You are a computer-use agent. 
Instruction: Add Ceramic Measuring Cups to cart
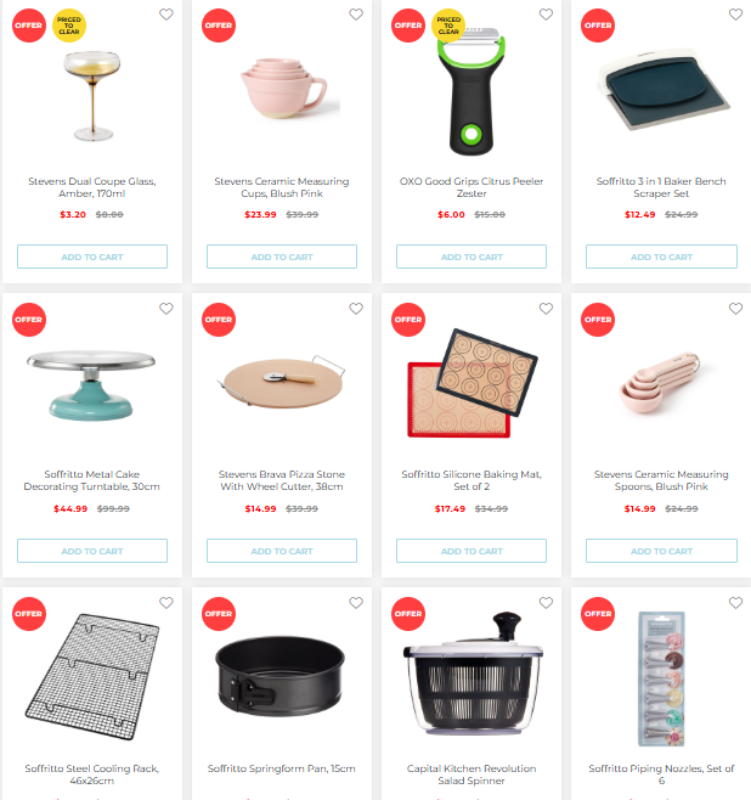click(282, 257)
